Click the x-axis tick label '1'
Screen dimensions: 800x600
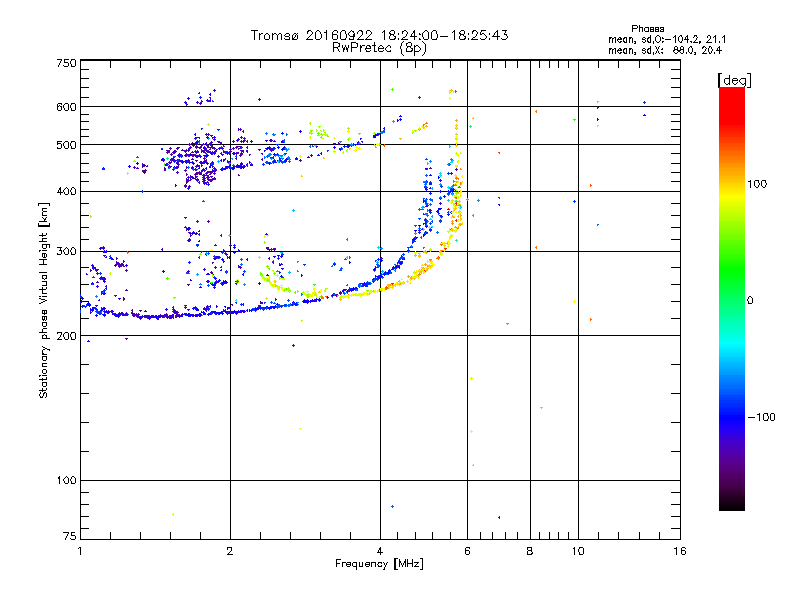tap(80, 551)
